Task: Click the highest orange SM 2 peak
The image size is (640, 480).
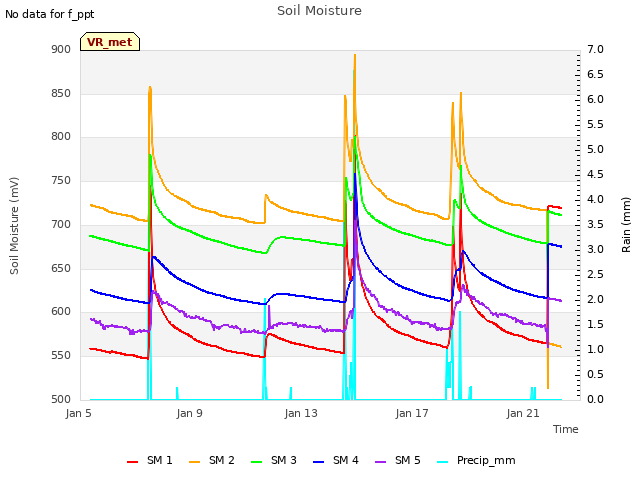Action: [x=355, y=56]
